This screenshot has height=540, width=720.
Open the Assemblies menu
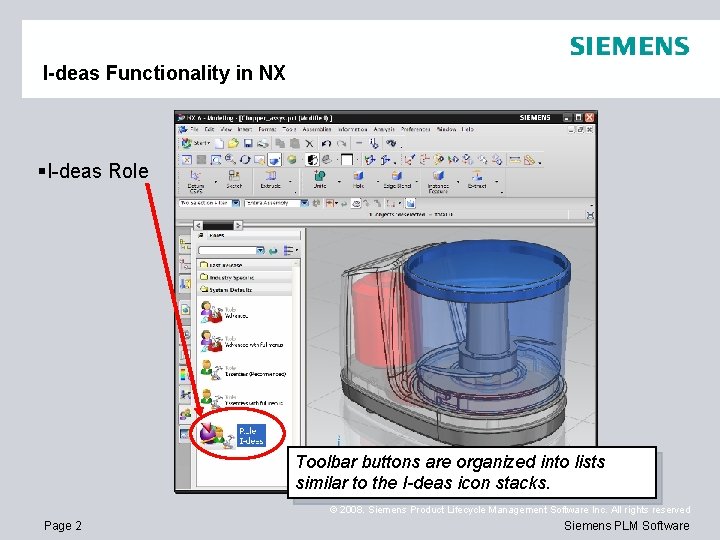(x=317, y=129)
